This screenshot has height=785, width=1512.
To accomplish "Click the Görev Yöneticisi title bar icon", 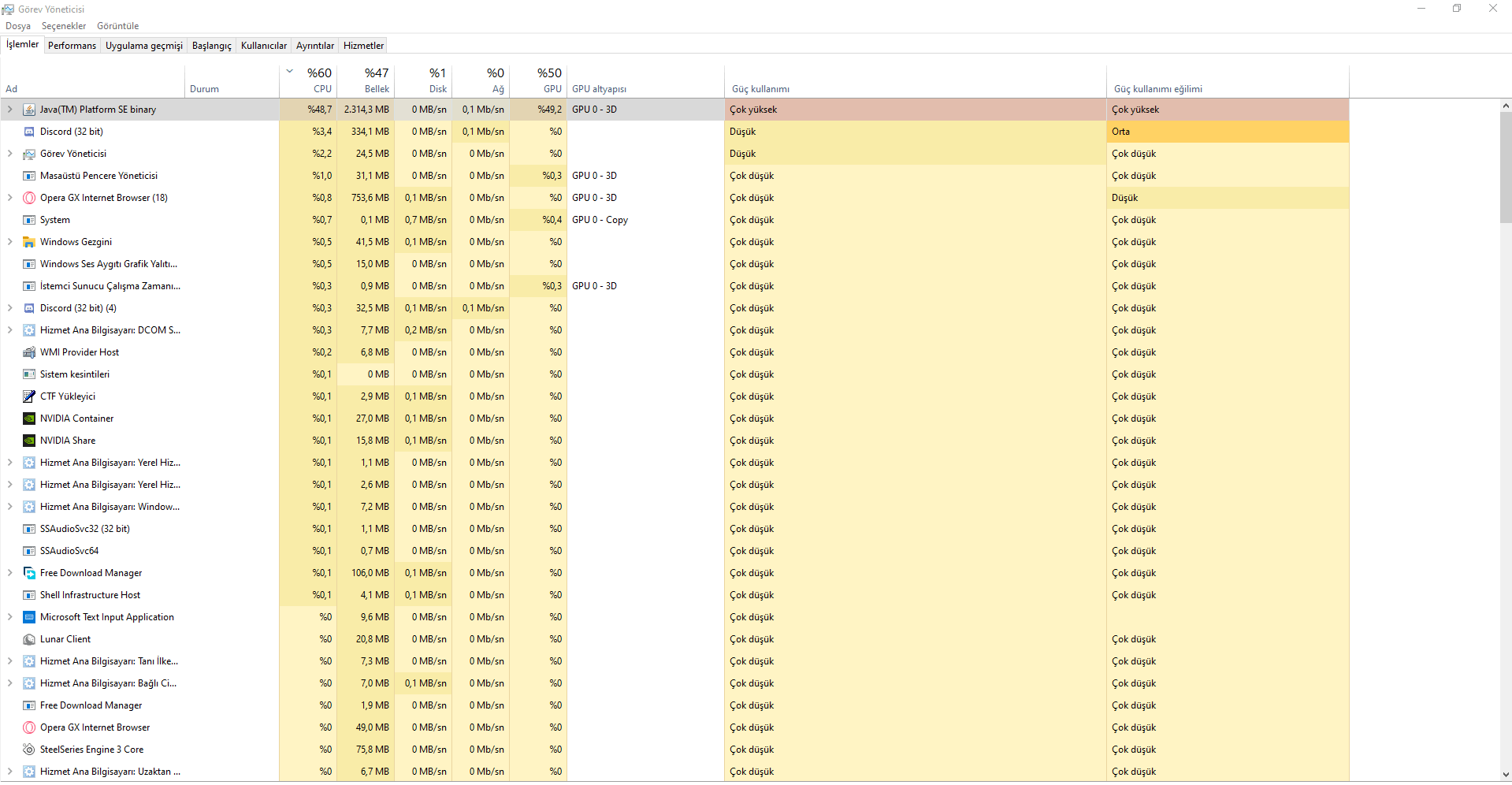I will [x=9, y=9].
